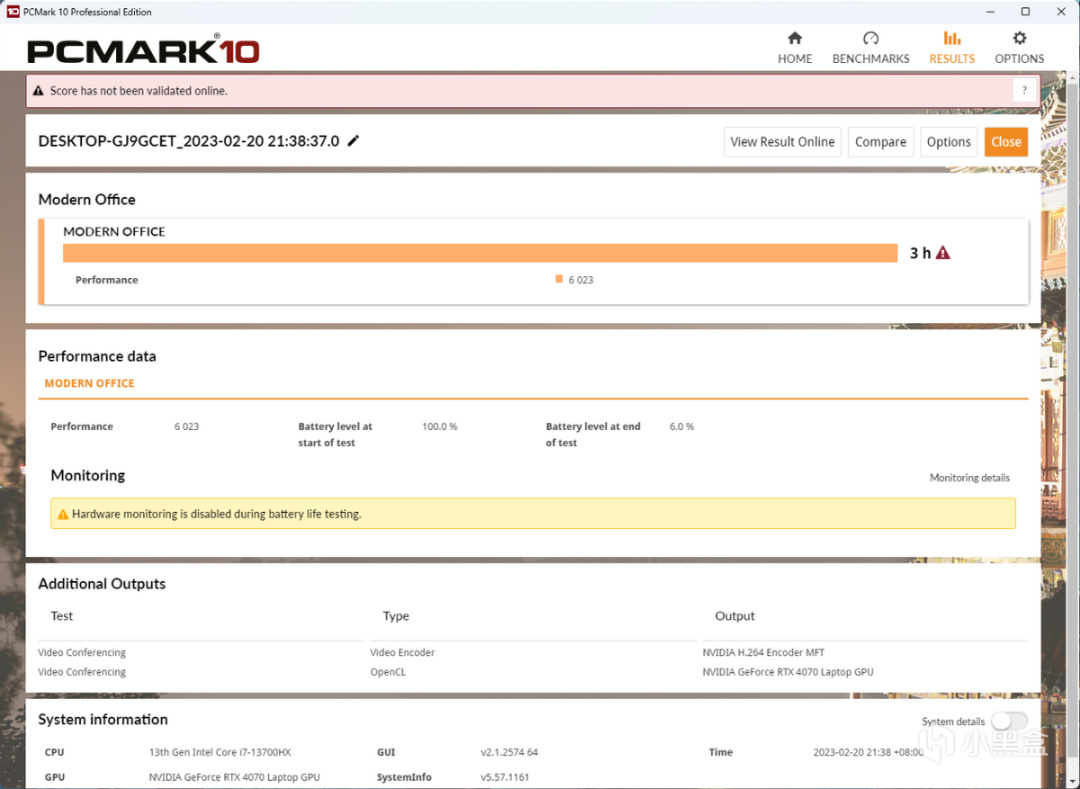
Task: Click the PCMark 10 title bar app icon
Action: click(12, 12)
